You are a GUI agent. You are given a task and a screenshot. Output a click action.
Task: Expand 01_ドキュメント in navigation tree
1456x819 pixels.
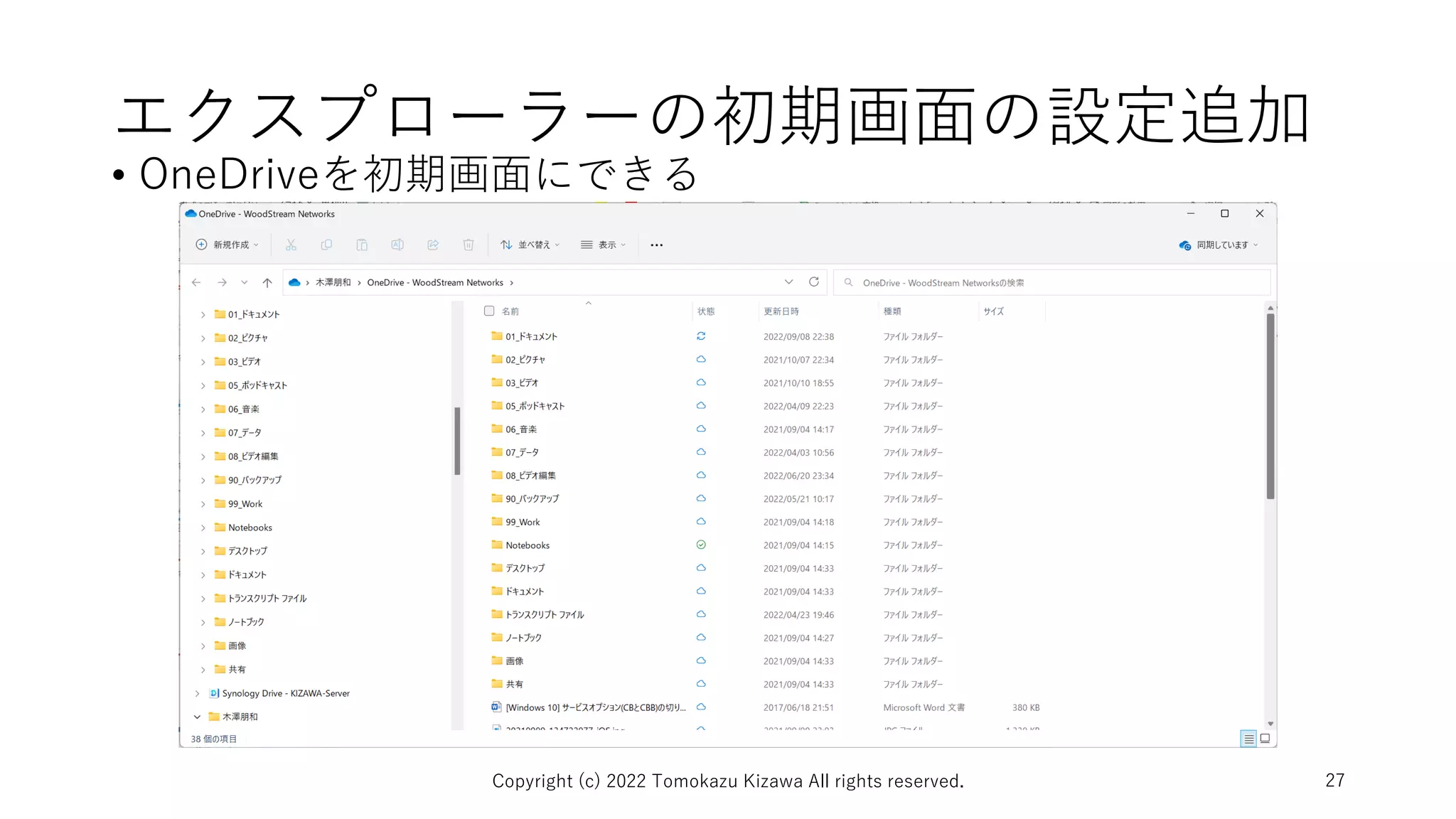click(x=203, y=314)
